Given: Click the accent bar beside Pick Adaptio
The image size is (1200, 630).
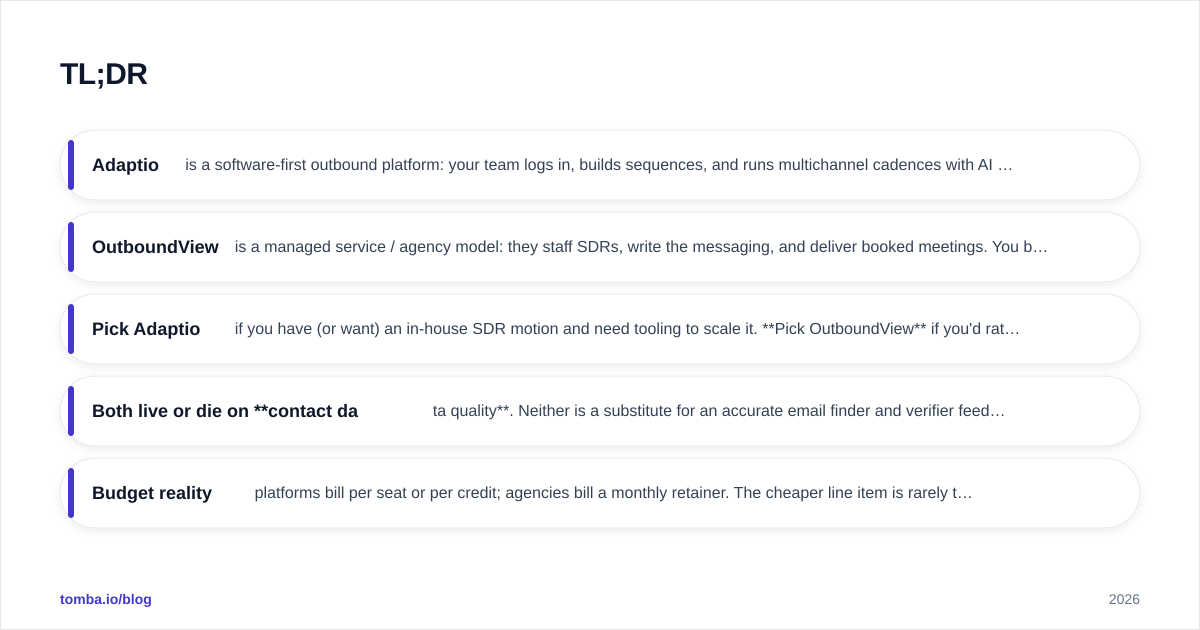Looking at the screenshot, I should pyautogui.click(x=71, y=329).
